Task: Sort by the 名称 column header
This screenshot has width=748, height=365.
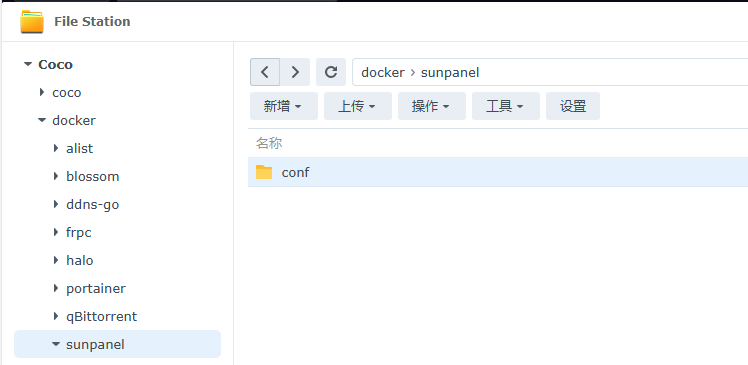Action: (269, 143)
